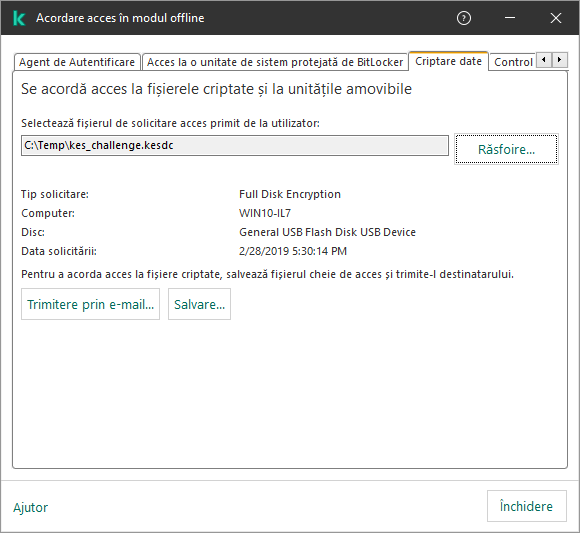Viewport: 580px width, 533px height.
Task: Minimize the offline access window
Action: 510,18
